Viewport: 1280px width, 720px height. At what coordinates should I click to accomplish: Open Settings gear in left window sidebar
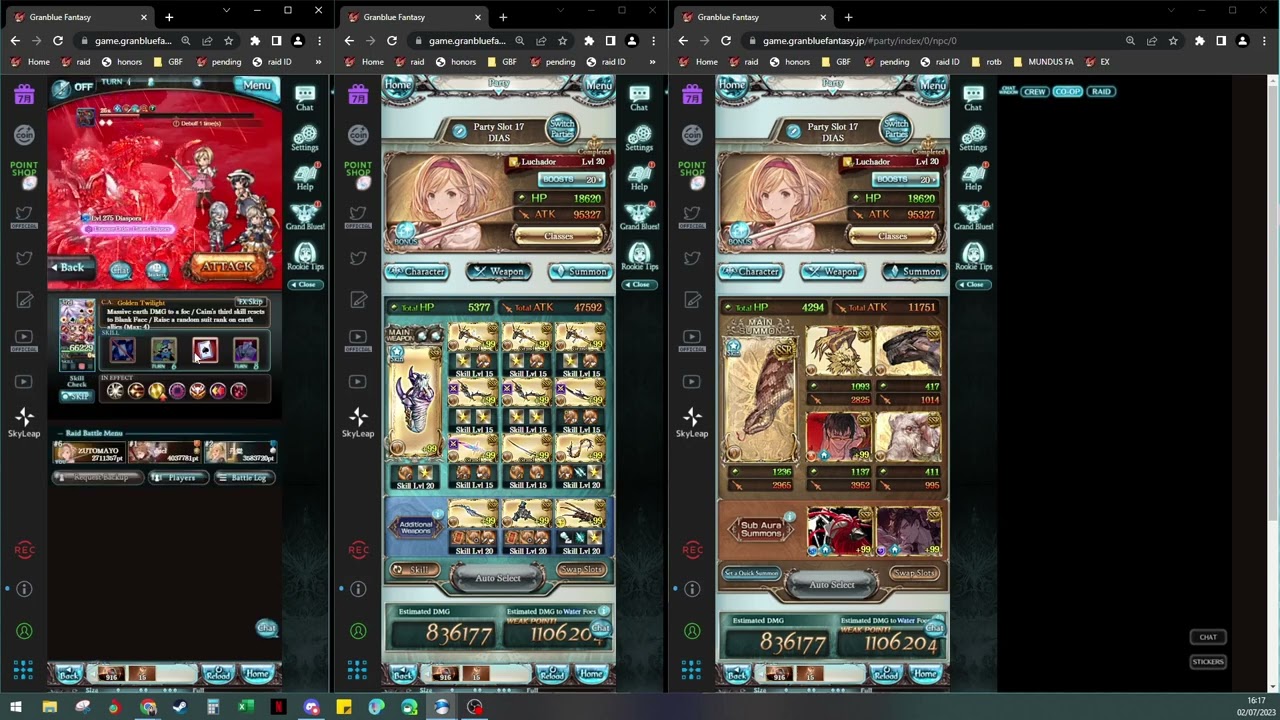(305, 138)
